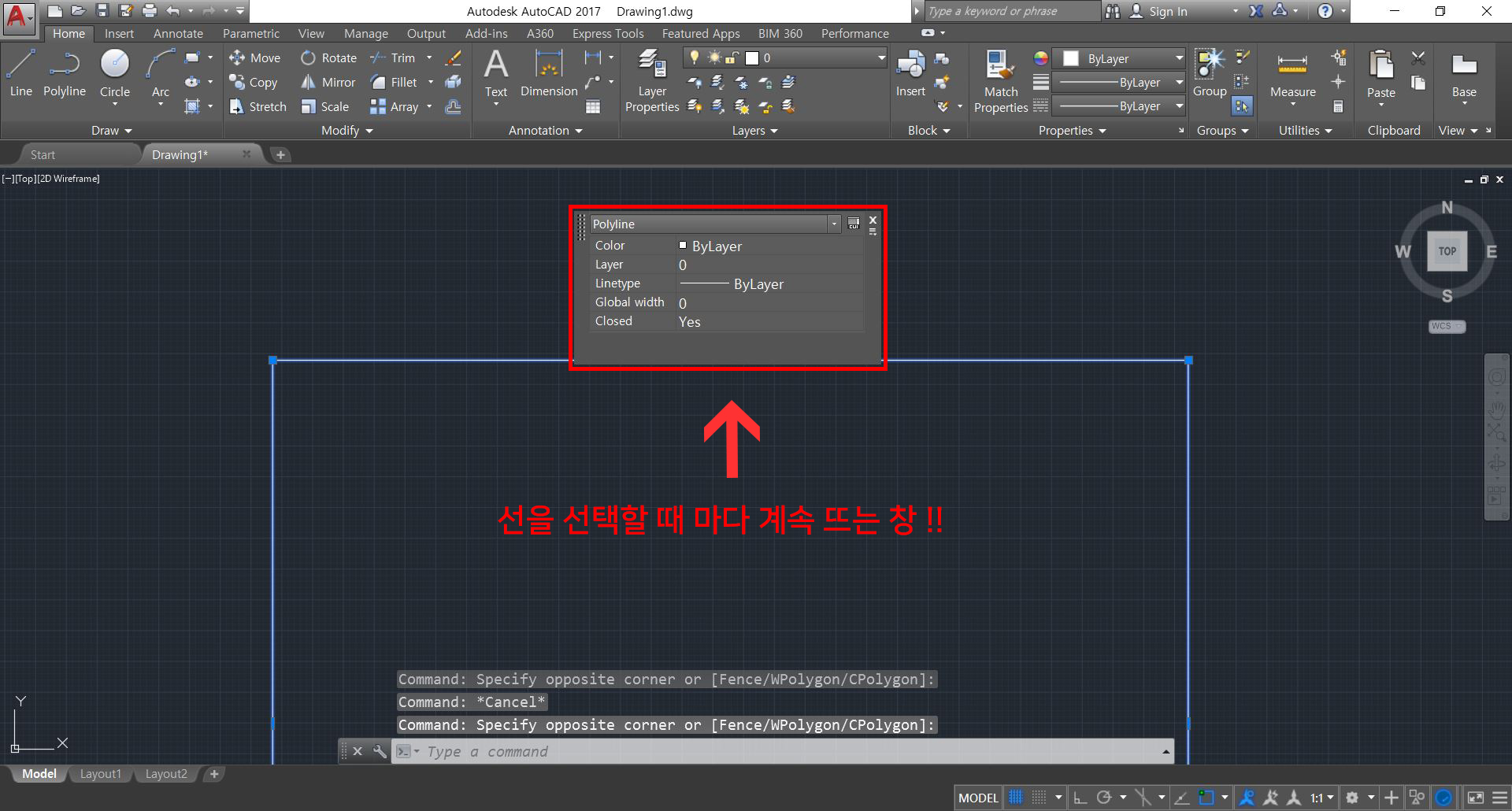
Task: Open the Layer Properties manager
Action: [651, 79]
